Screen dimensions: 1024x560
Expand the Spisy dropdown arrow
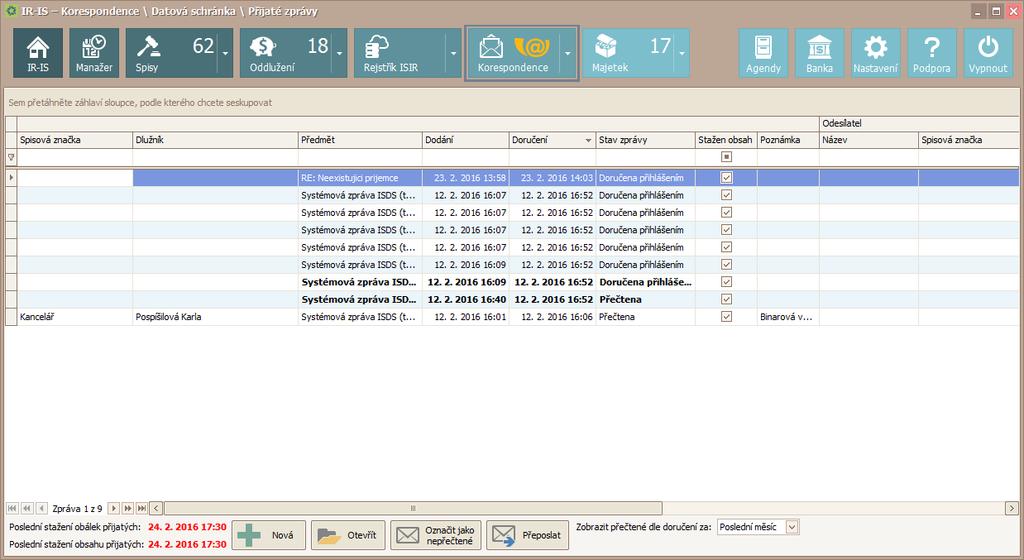pyautogui.click(x=225, y=53)
